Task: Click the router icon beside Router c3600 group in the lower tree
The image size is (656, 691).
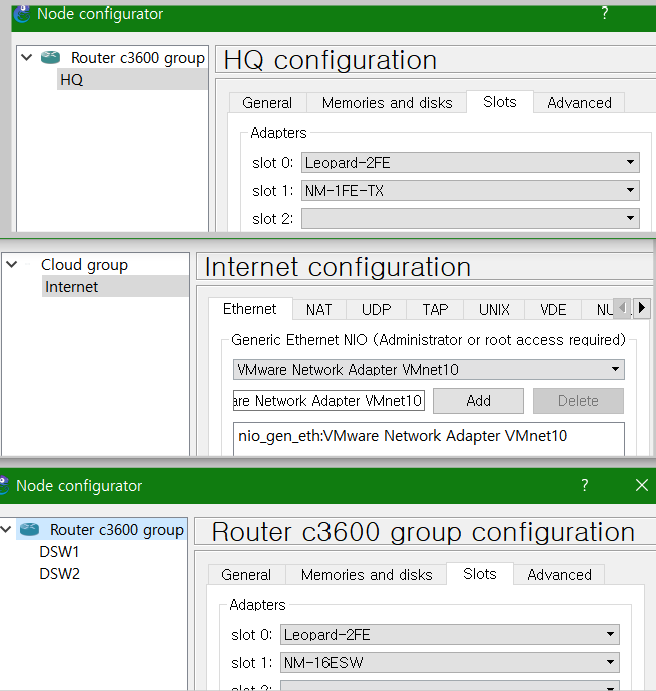Action: click(30, 529)
